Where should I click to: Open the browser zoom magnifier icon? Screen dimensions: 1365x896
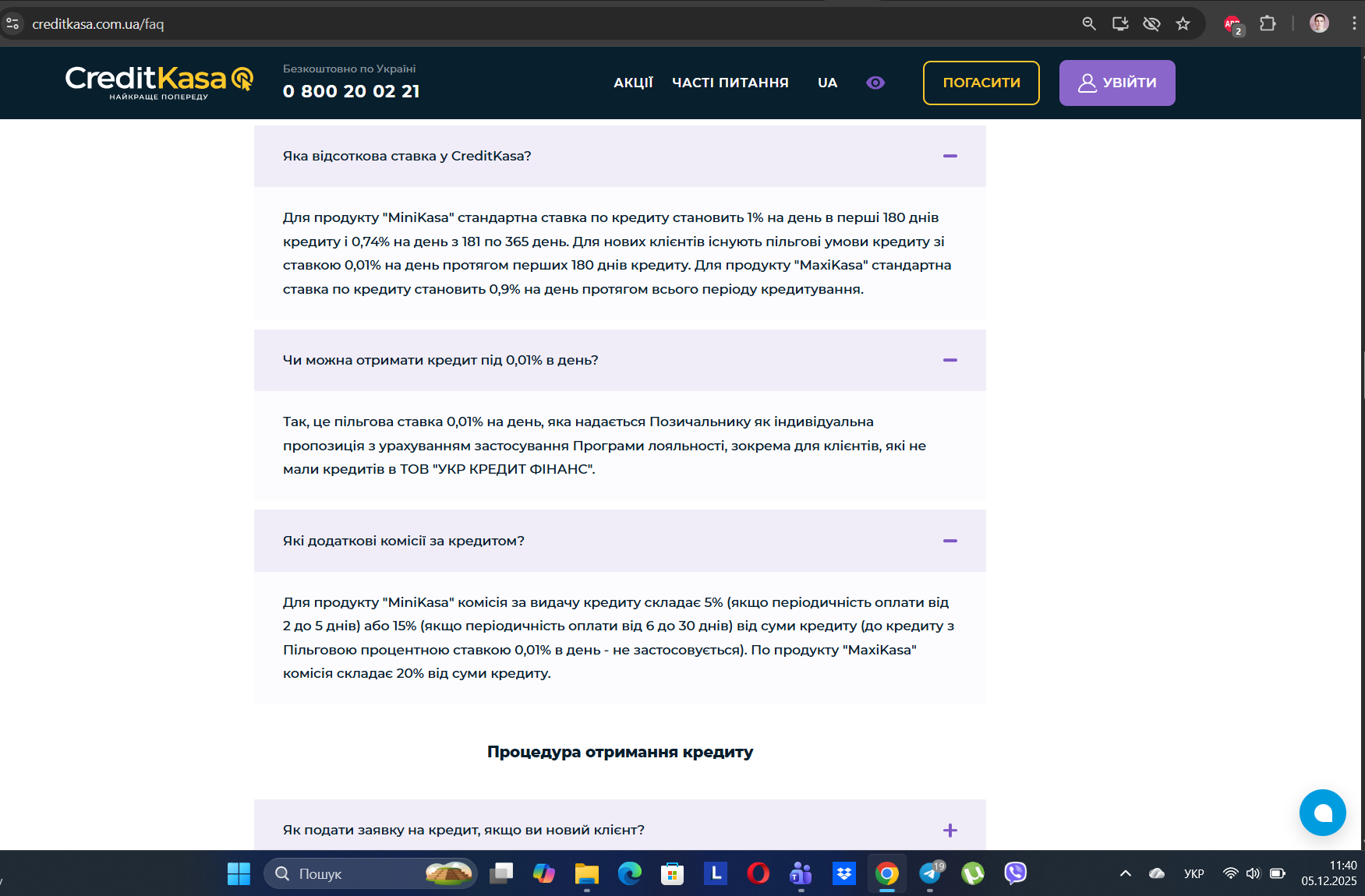1089,24
